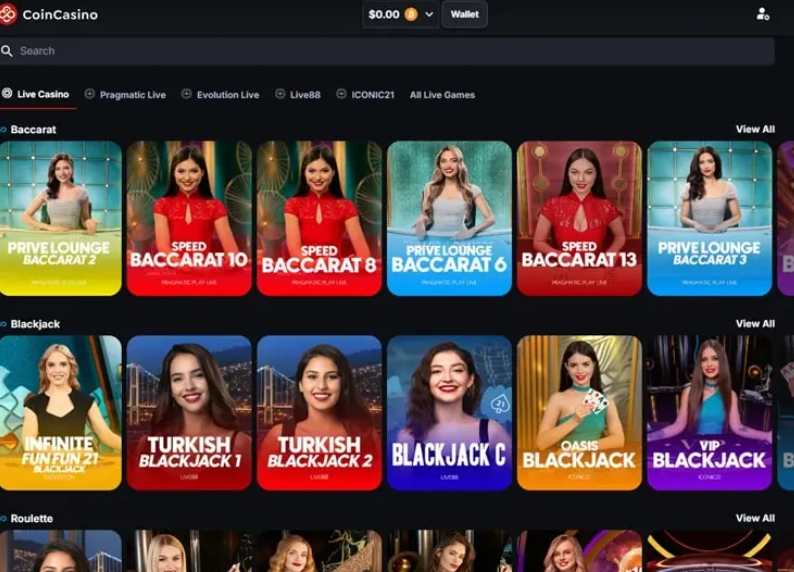This screenshot has width=794, height=572.
Task: Open the $0.00 balance selector
Action: click(x=401, y=14)
